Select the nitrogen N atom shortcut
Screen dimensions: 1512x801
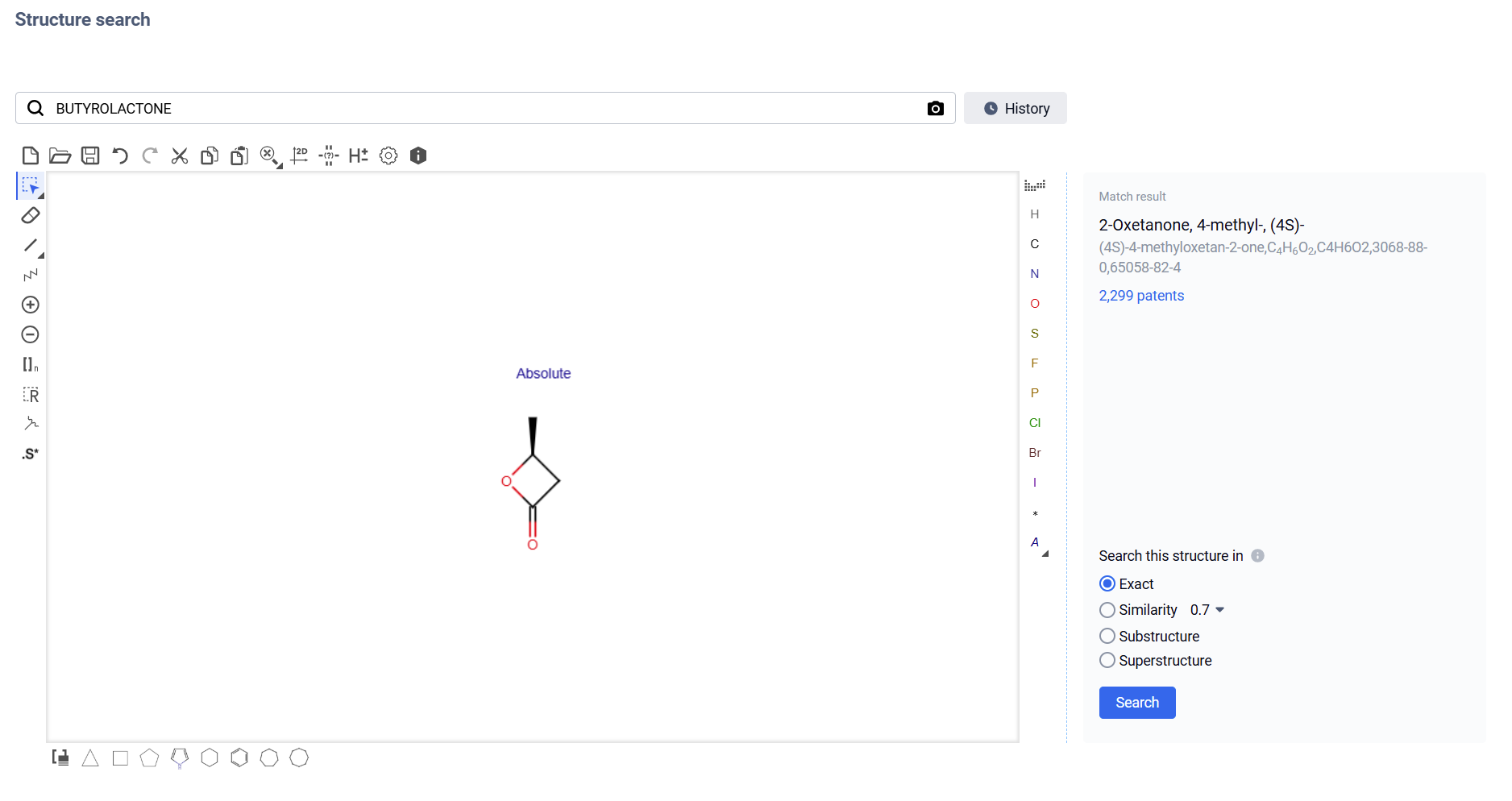tap(1034, 274)
